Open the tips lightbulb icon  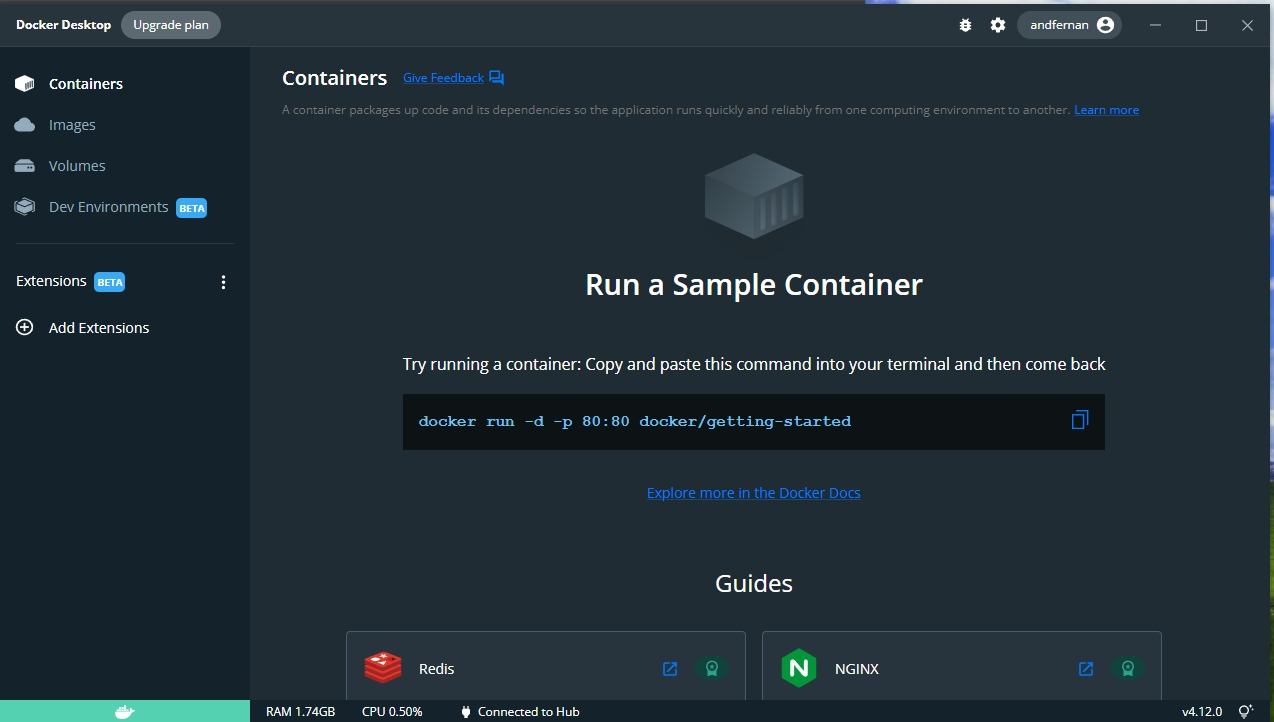[x=1246, y=712]
